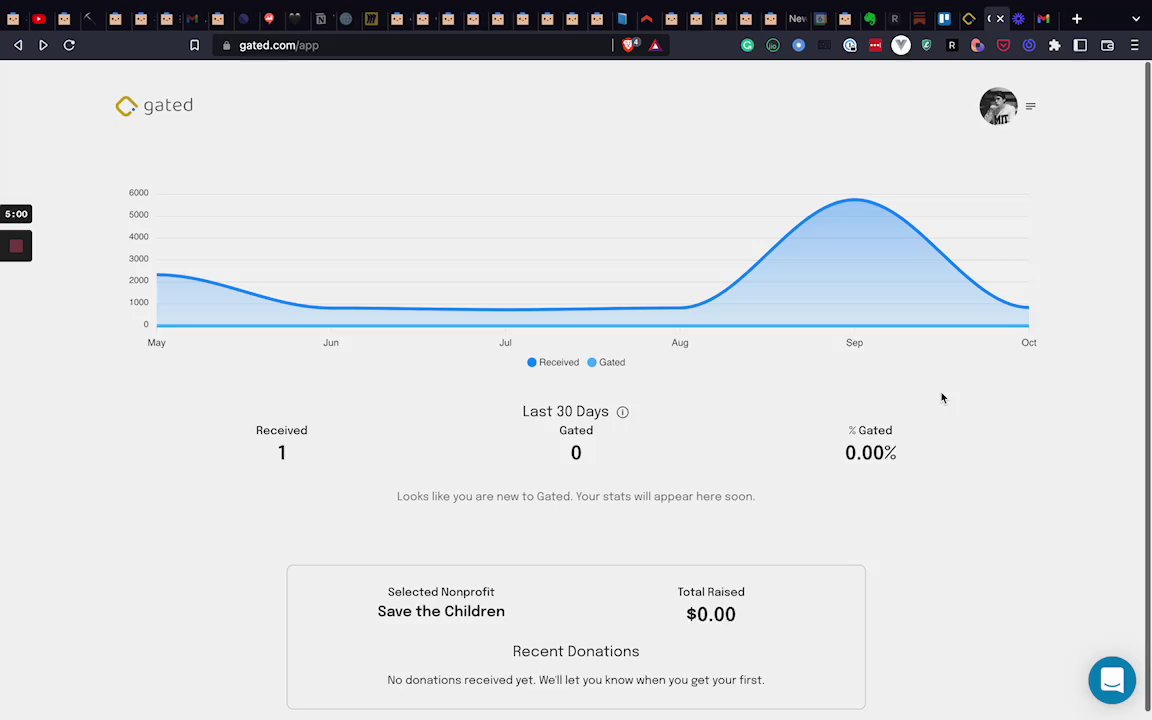Open the Grammarly extension icon

[747, 46]
